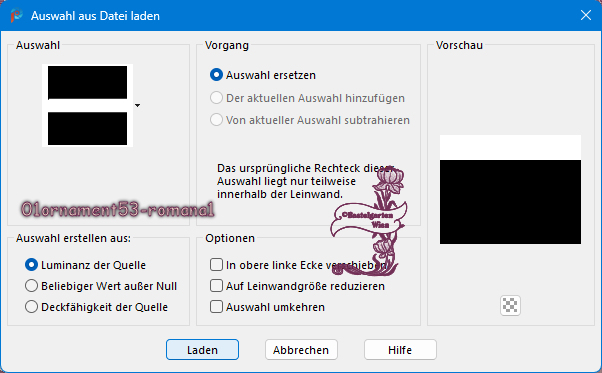Click the transparency checkerboard preview toggle icon
Viewport: 602px width, 373px height.
coord(510,305)
